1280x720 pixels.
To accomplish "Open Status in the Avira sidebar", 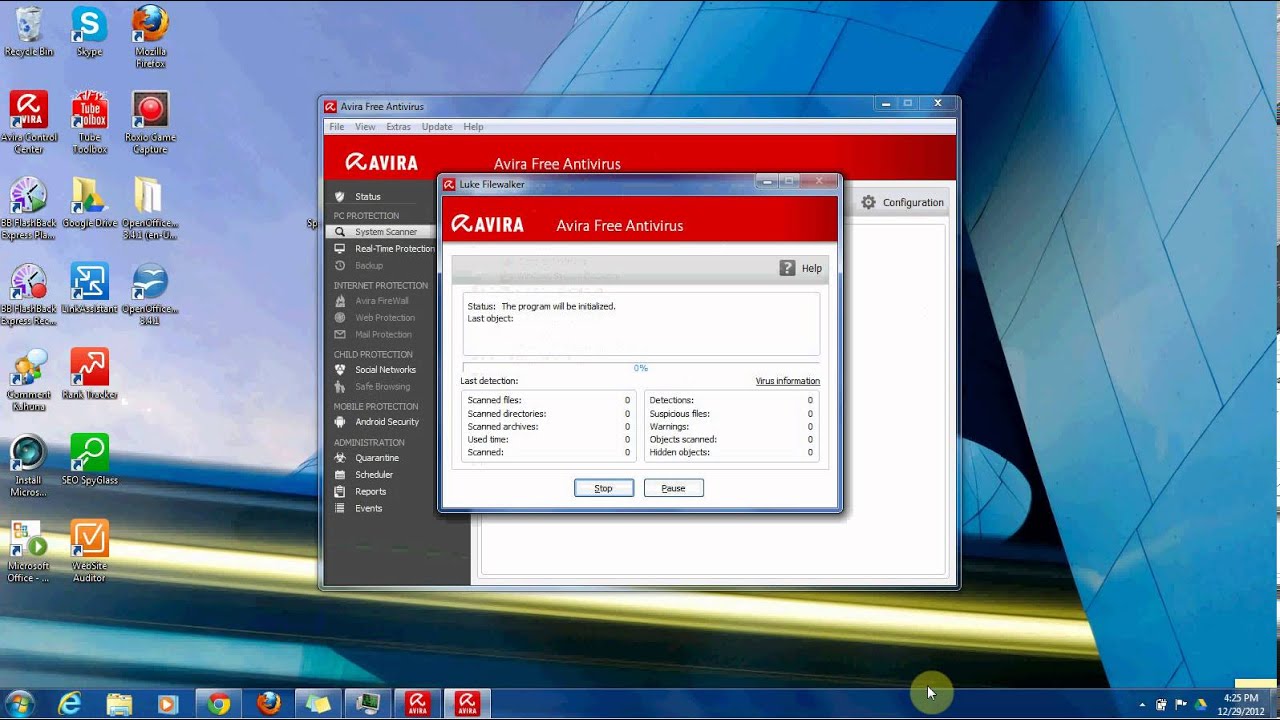I will pos(367,197).
